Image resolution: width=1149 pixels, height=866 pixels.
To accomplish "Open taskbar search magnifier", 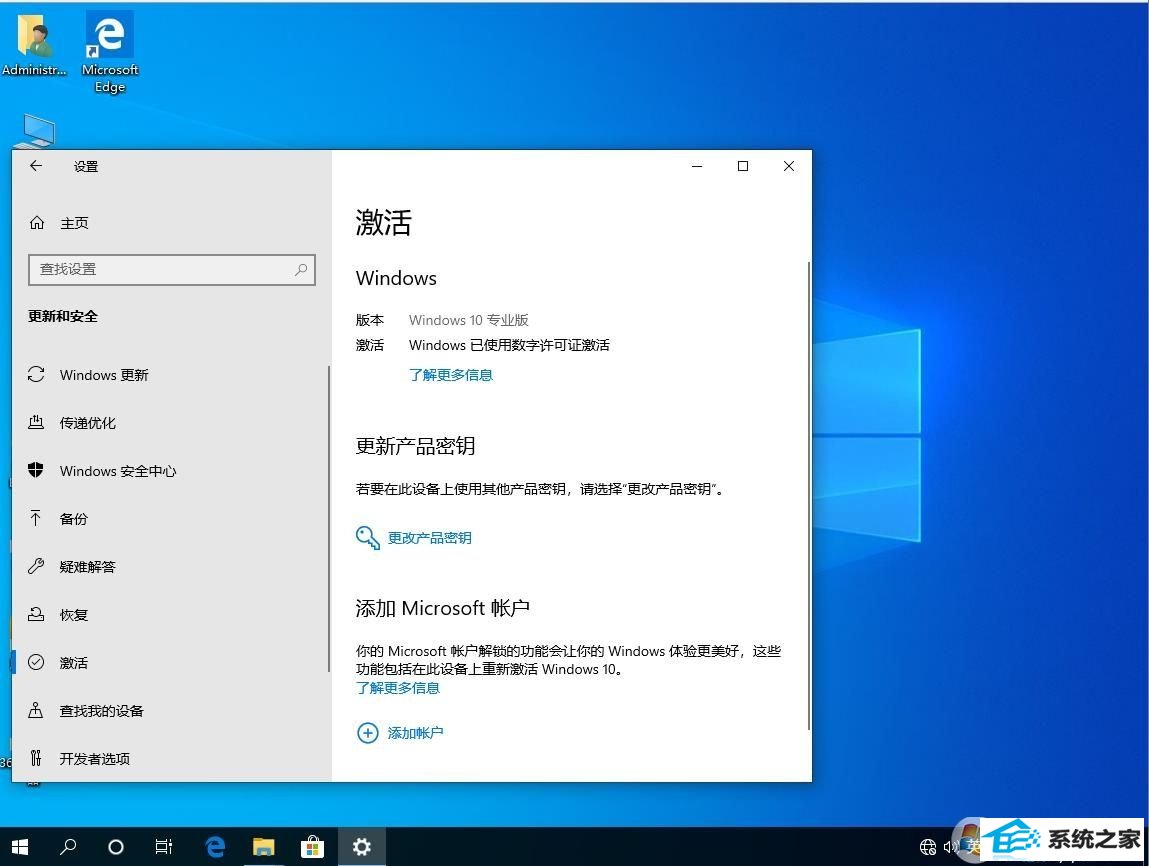I will (x=68, y=847).
